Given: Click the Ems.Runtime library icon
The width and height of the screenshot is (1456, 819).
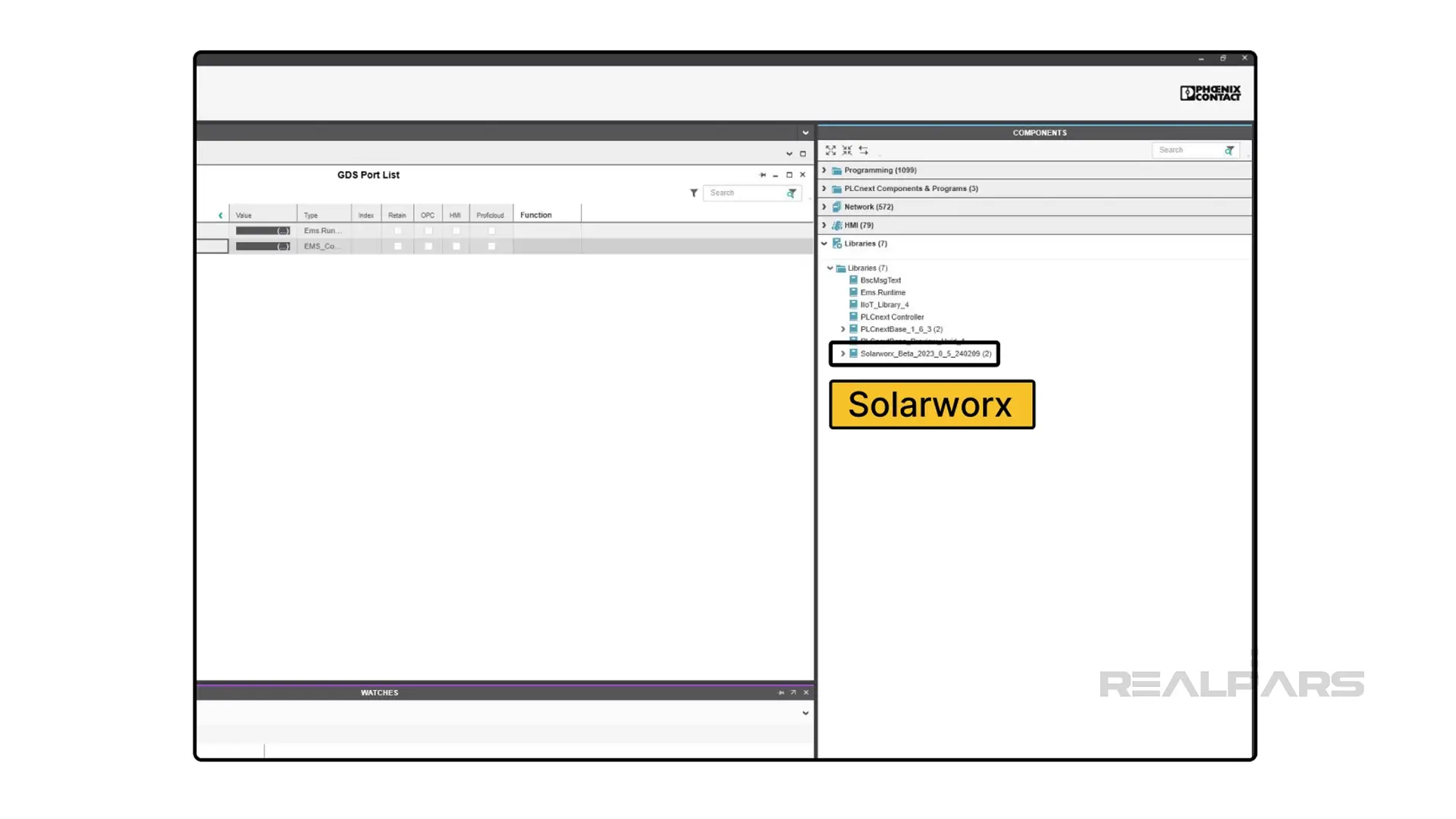Looking at the screenshot, I should click(x=853, y=292).
